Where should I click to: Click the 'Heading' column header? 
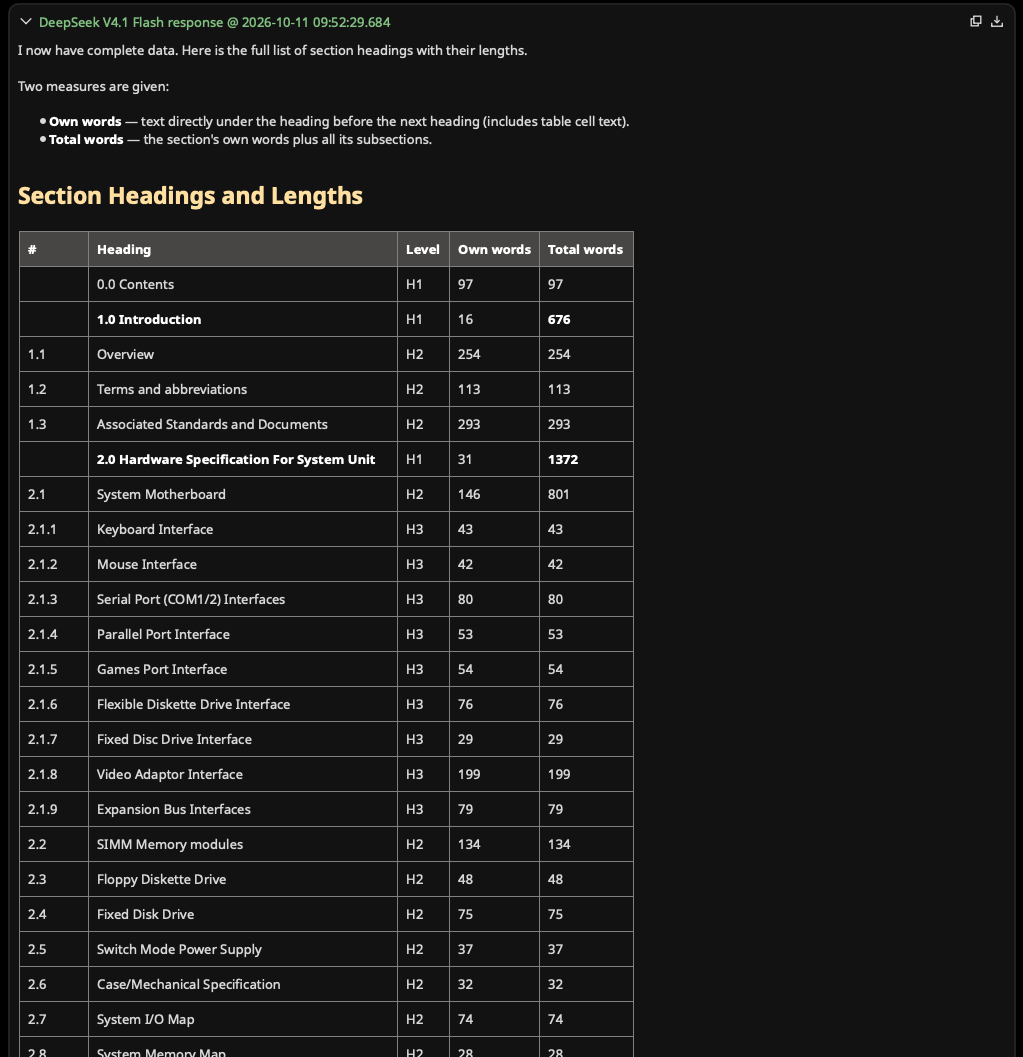(243, 249)
